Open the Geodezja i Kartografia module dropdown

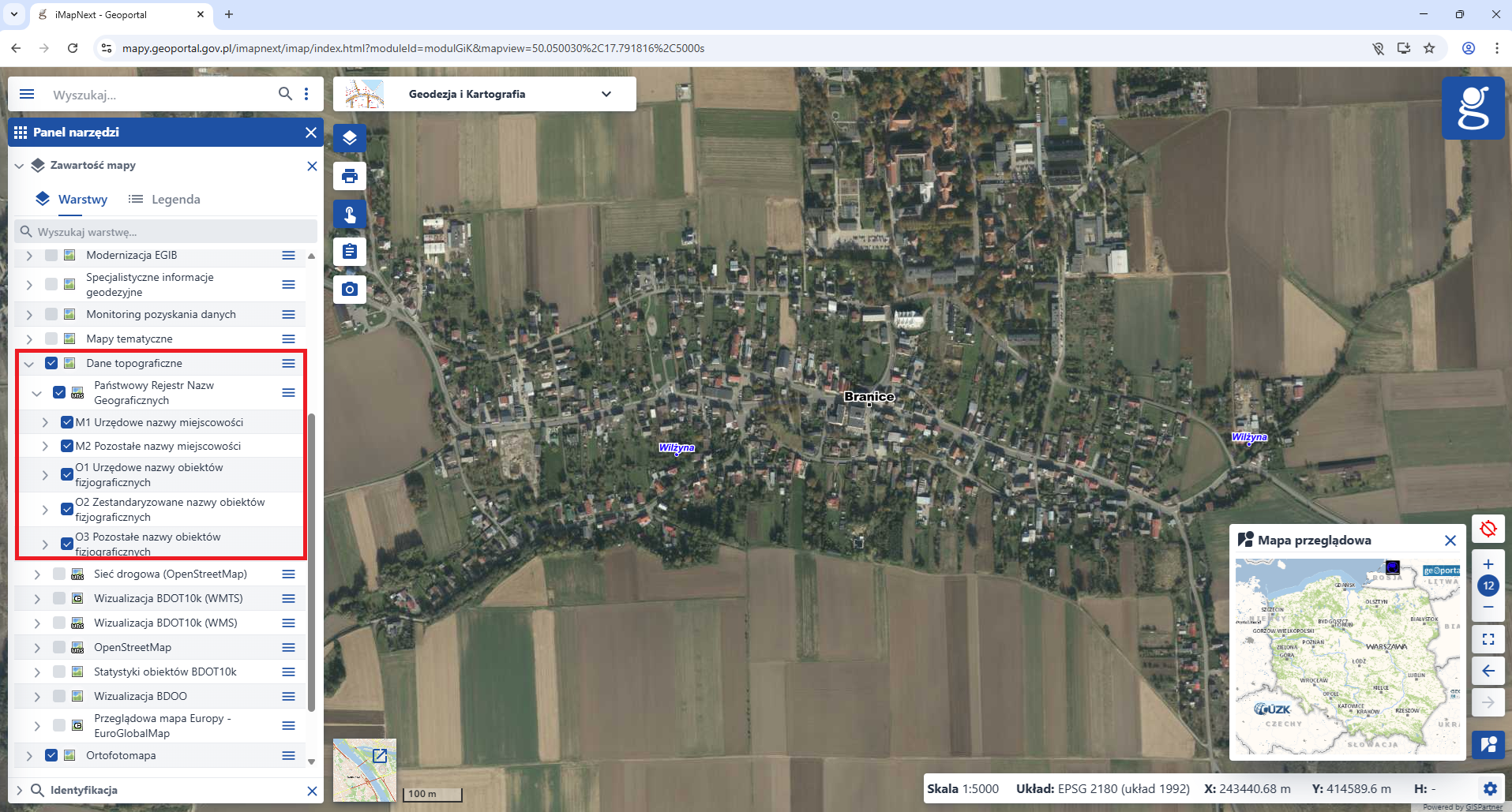606,94
